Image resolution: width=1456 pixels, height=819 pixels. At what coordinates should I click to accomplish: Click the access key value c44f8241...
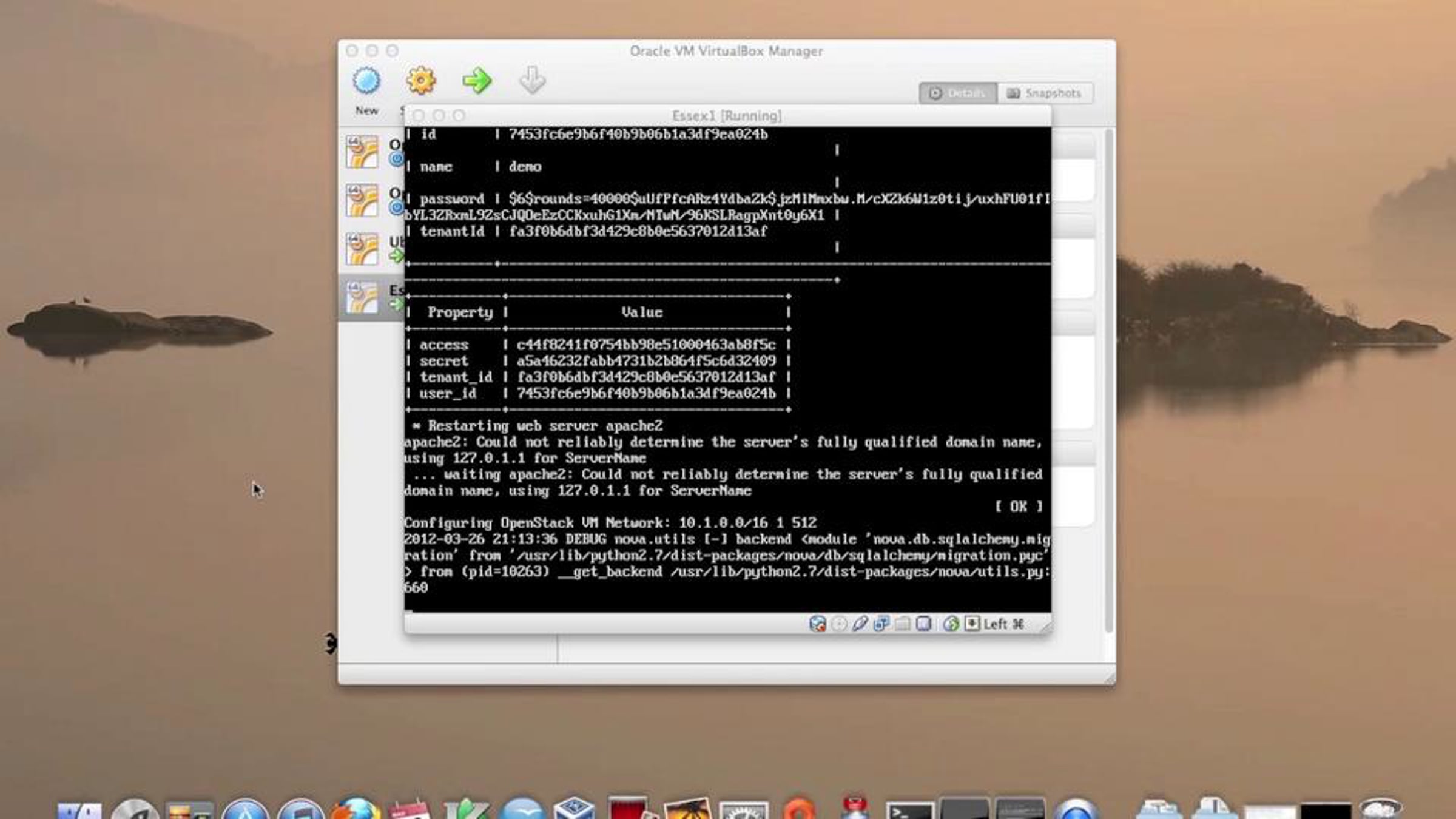click(646, 345)
